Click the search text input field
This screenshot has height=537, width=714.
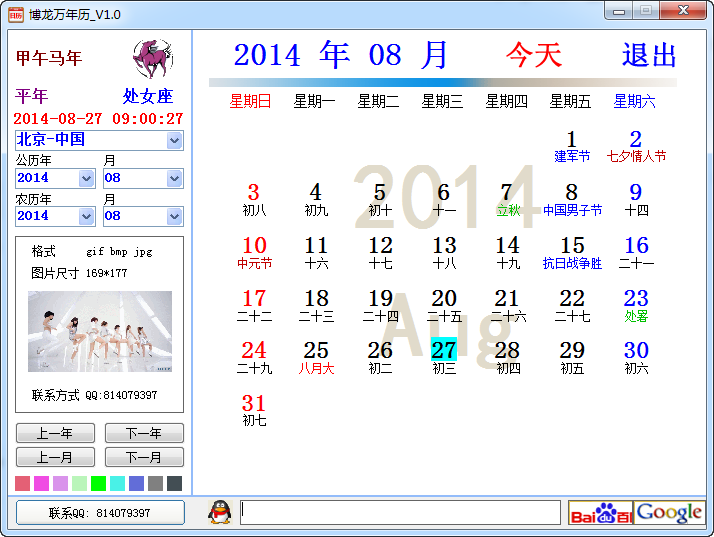click(x=400, y=513)
